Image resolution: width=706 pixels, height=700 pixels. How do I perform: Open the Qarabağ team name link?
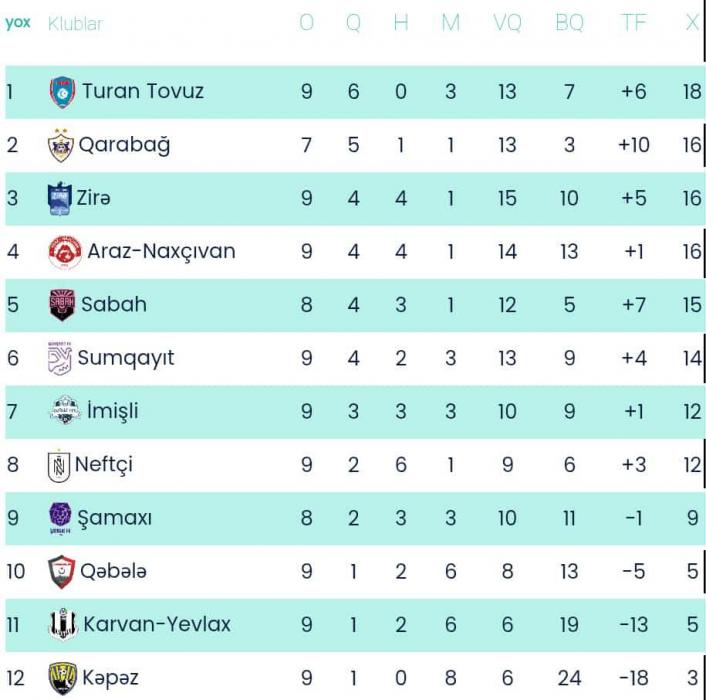(124, 145)
